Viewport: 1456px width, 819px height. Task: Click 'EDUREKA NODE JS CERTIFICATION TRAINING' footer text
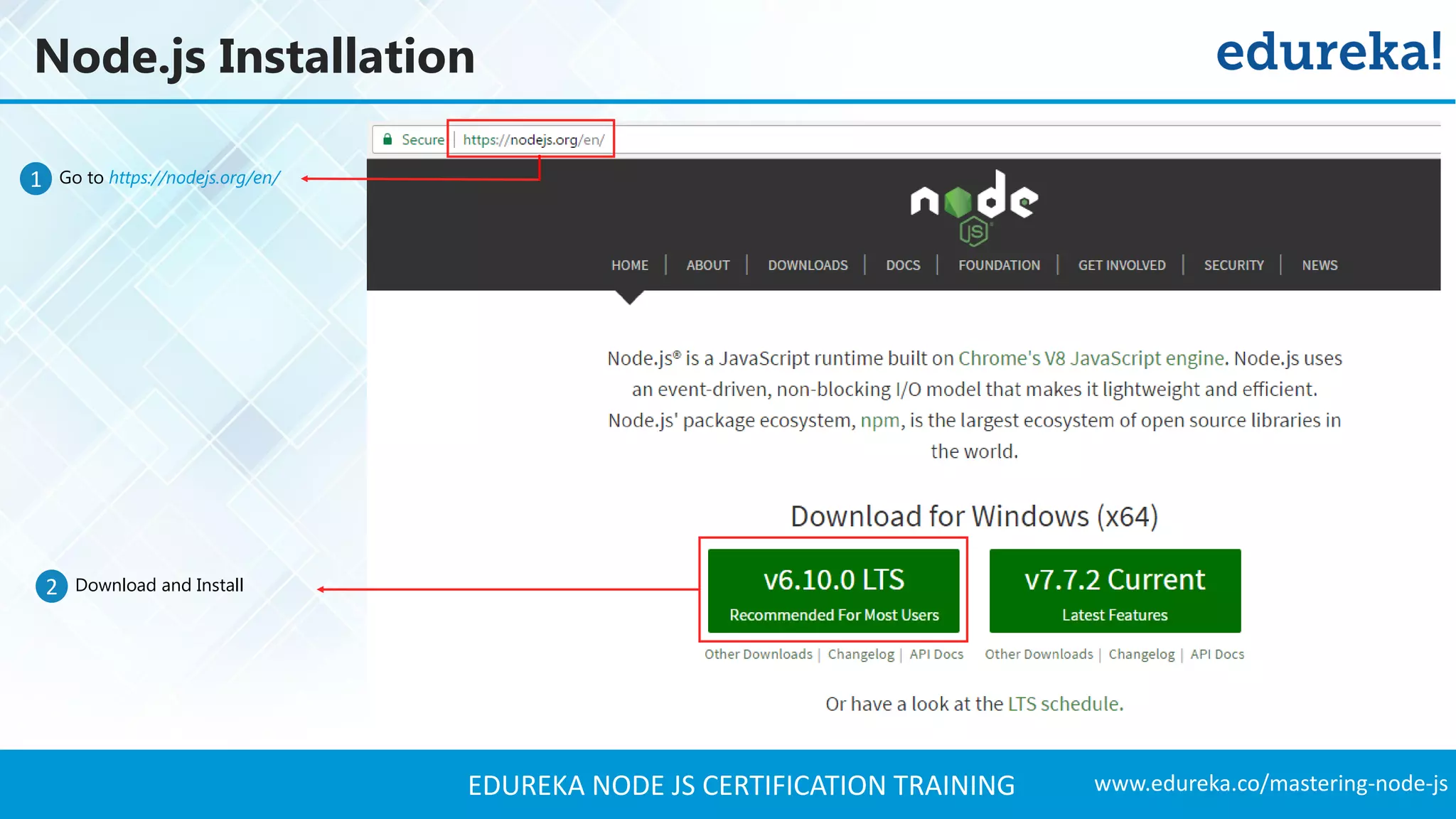742,786
